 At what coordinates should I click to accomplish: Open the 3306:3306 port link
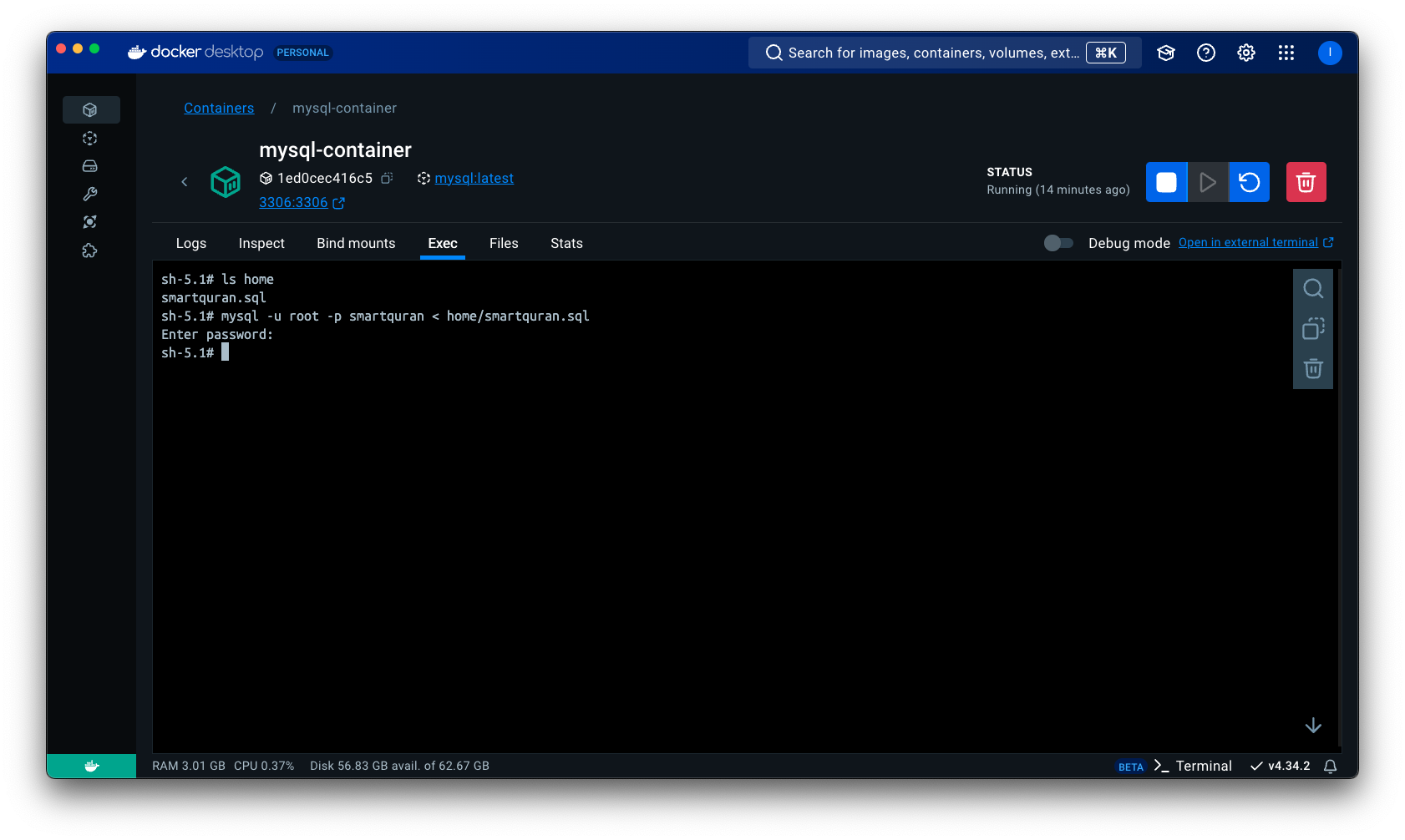tap(302, 202)
